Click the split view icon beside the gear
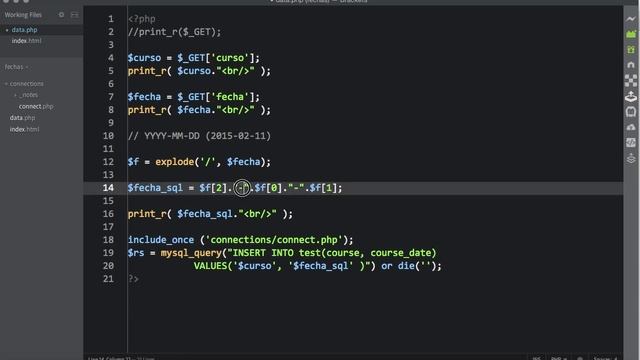 [74, 15]
